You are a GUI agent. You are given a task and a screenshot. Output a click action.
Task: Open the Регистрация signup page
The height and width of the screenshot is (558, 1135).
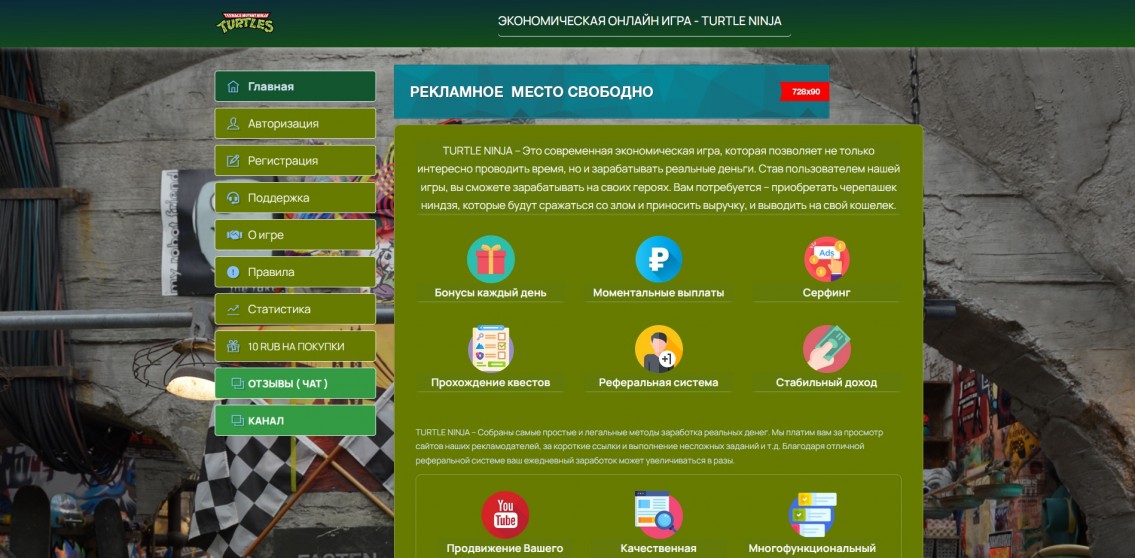(295, 160)
